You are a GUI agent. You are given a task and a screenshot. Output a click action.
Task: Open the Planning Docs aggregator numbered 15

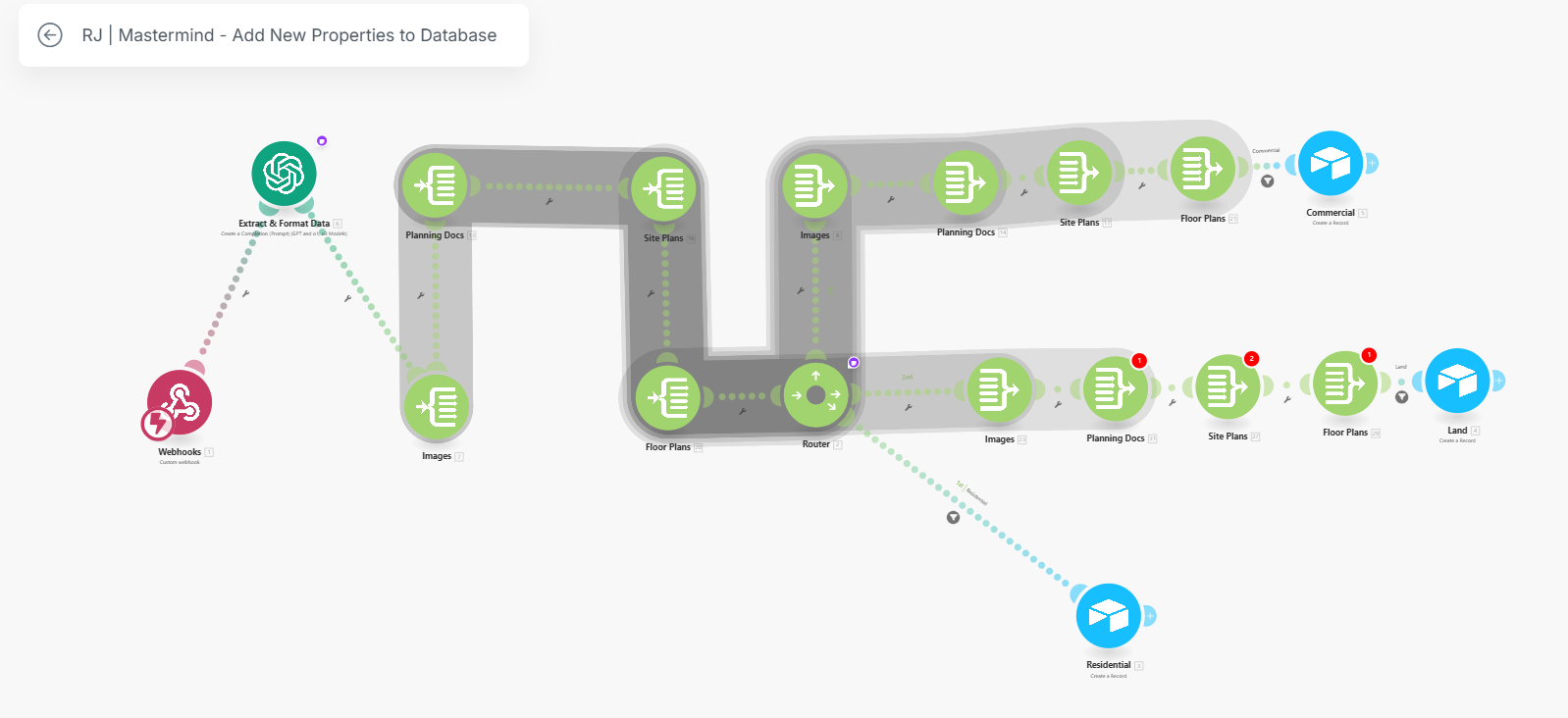coord(435,185)
